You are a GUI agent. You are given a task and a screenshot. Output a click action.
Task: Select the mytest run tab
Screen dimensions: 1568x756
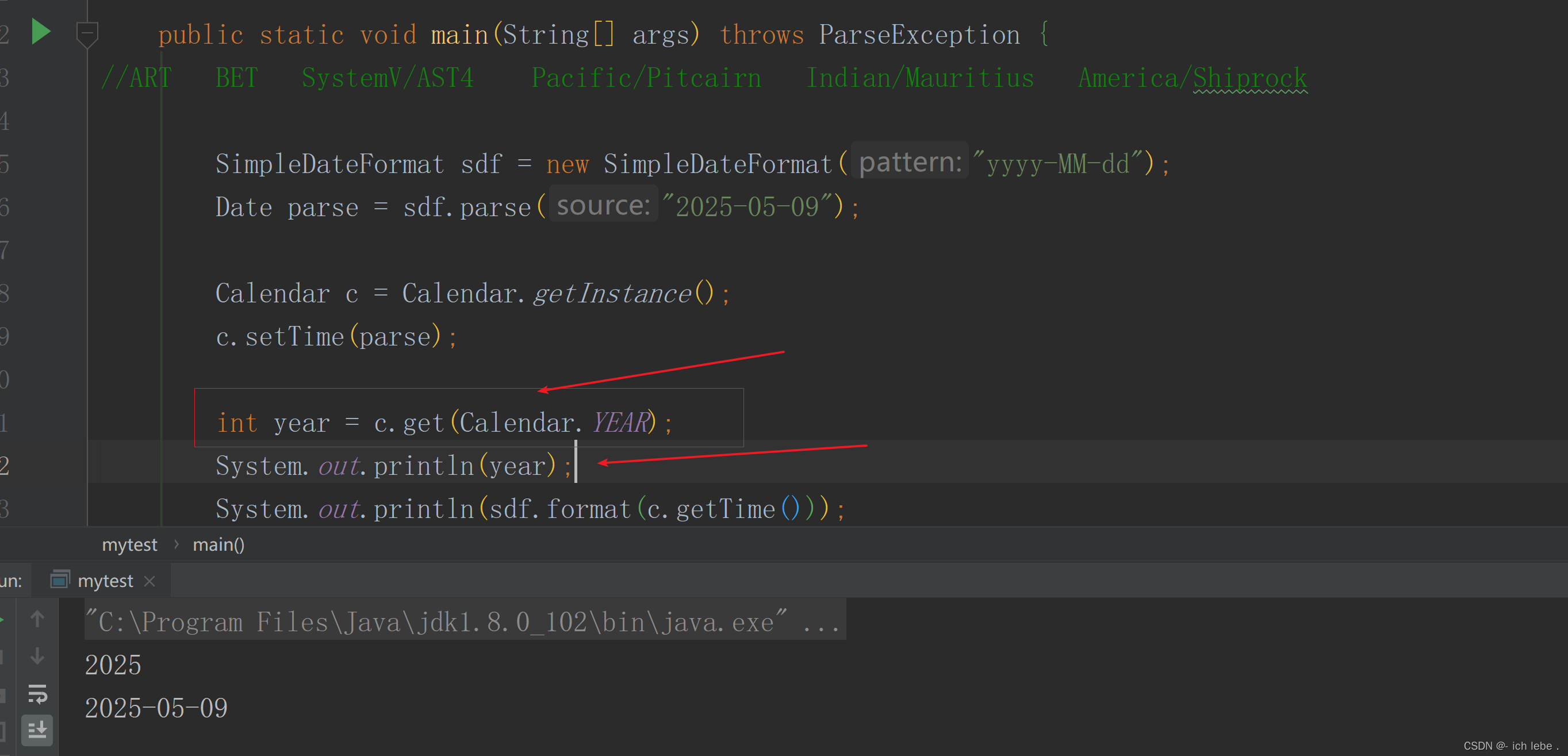[x=105, y=581]
